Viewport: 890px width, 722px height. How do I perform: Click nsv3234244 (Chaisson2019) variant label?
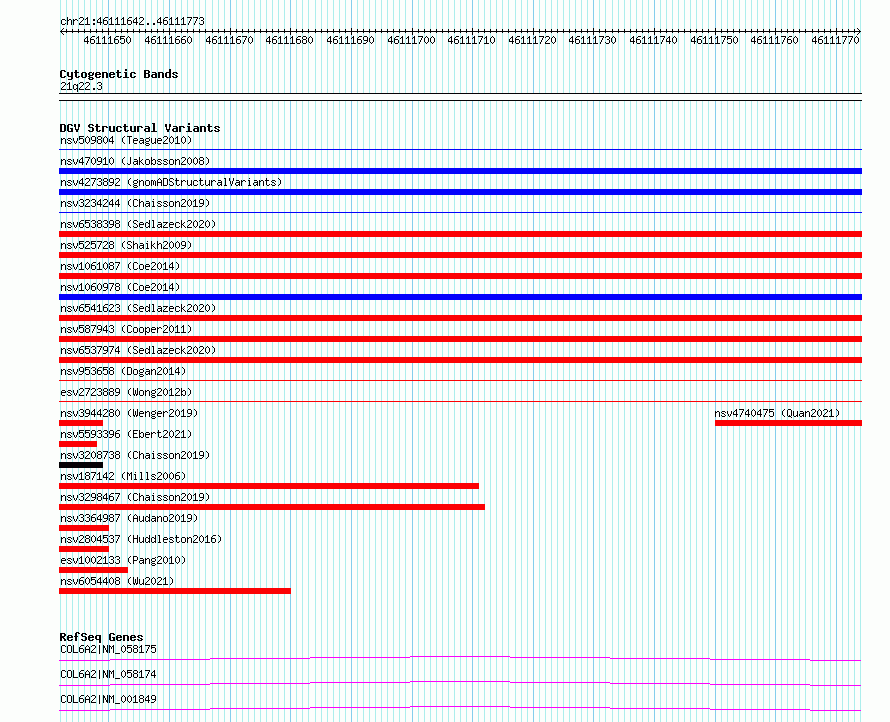135,203
